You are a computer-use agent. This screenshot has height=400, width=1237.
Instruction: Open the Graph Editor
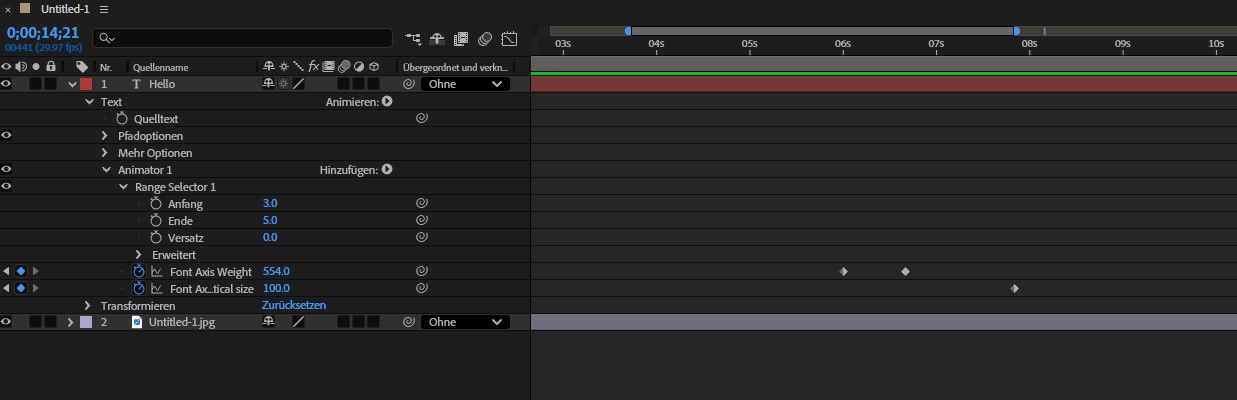(x=509, y=39)
